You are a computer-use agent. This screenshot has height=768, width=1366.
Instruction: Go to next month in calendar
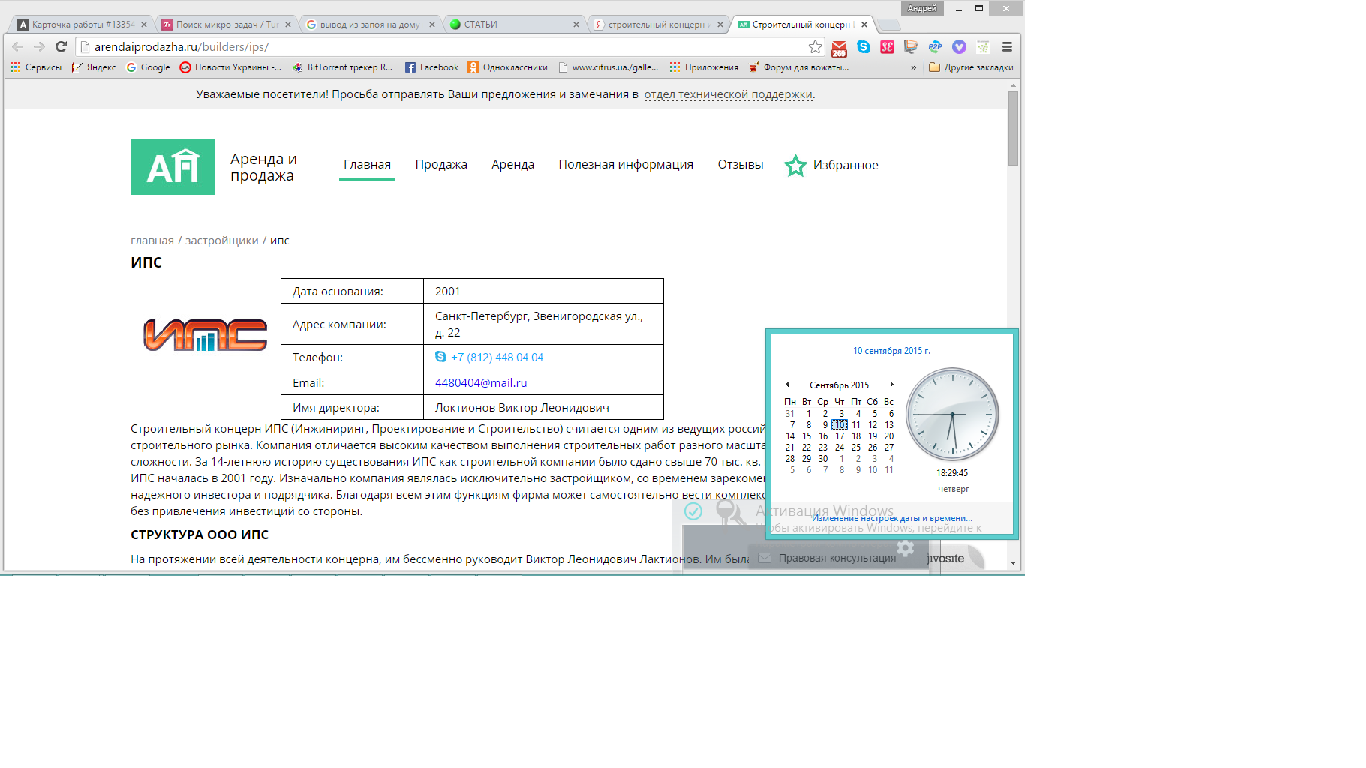click(x=892, y=384)
